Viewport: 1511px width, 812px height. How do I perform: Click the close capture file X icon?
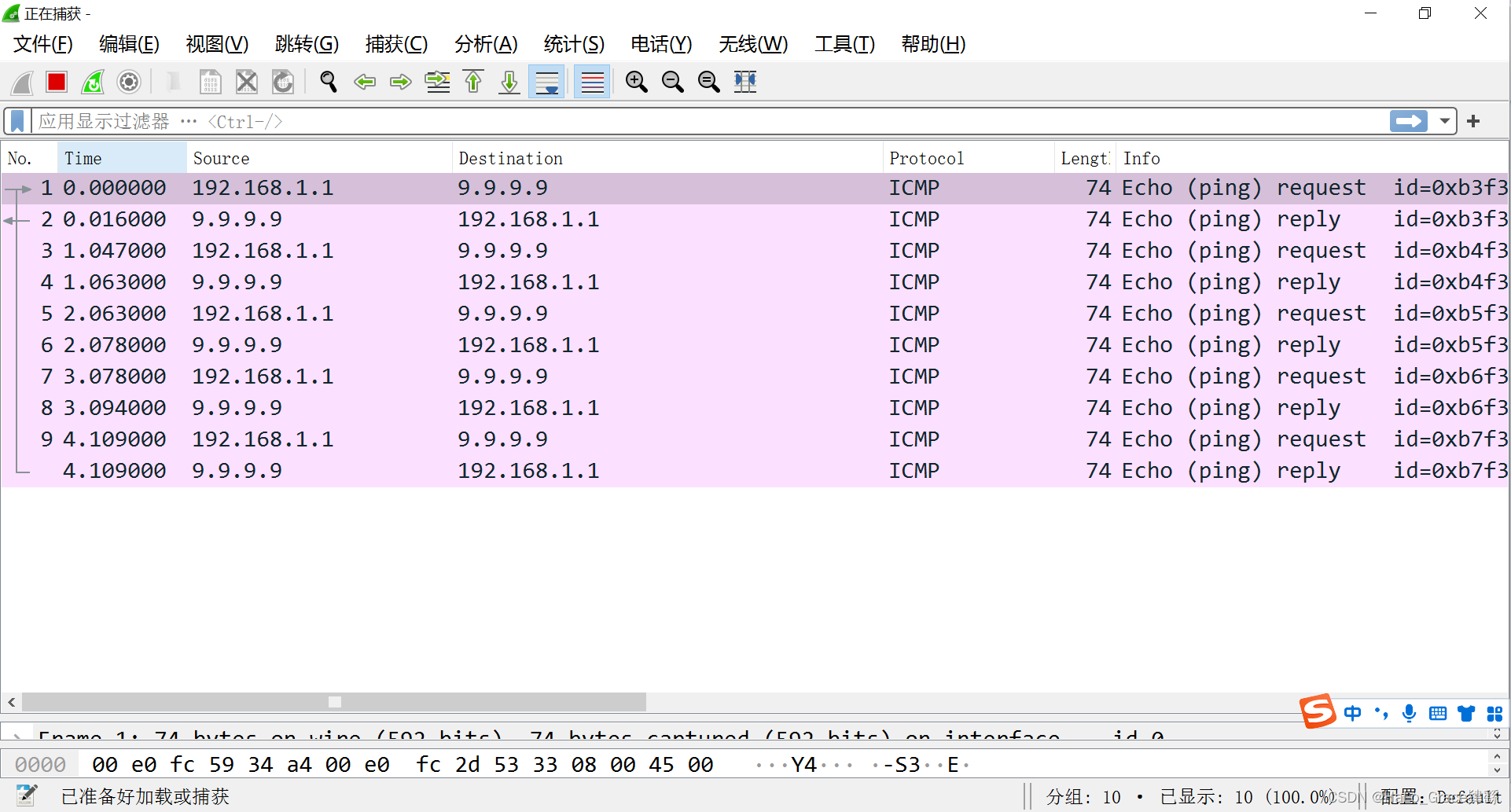point(247,82)
